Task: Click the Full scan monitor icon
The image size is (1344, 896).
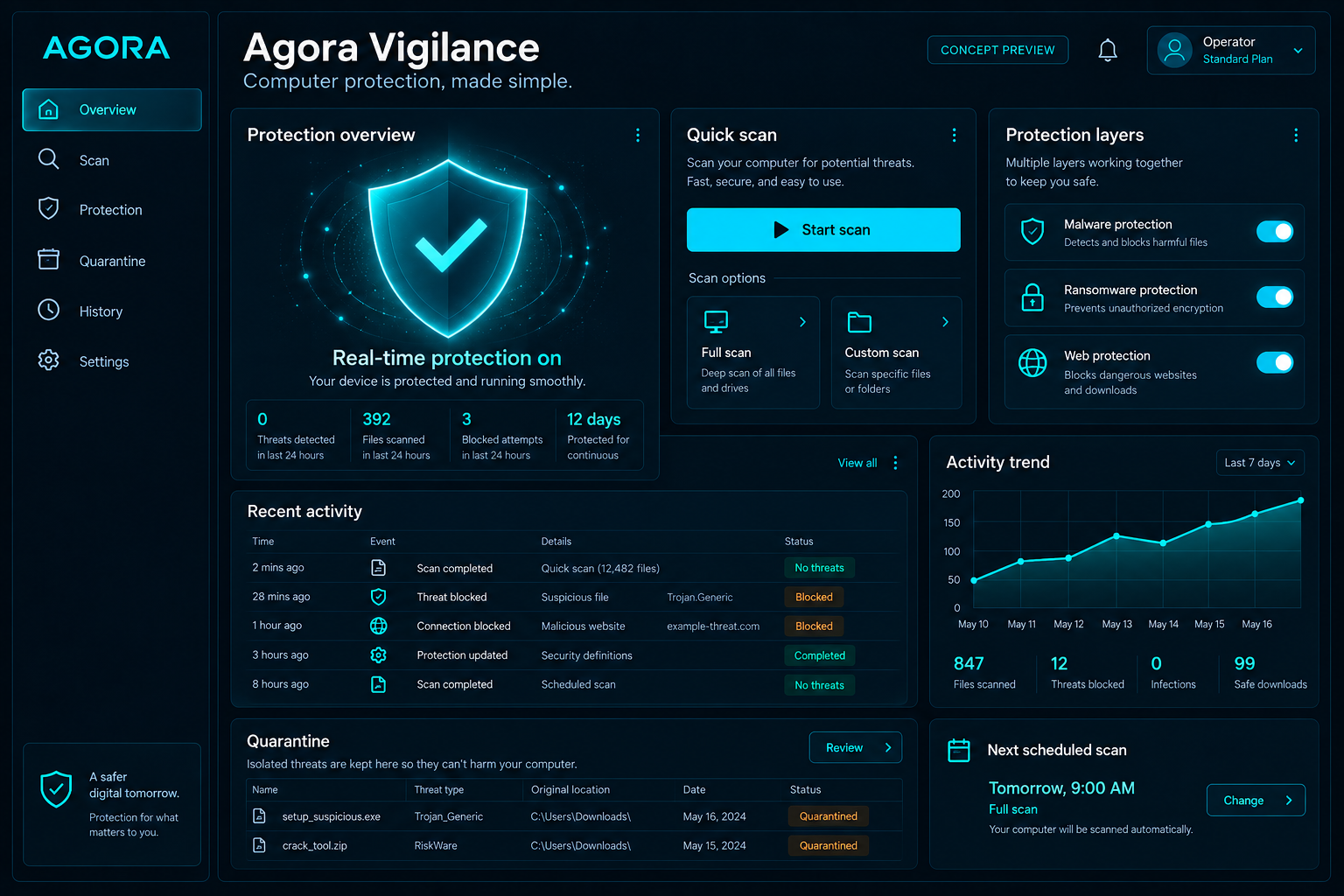Action: click(x=717, y=322)
